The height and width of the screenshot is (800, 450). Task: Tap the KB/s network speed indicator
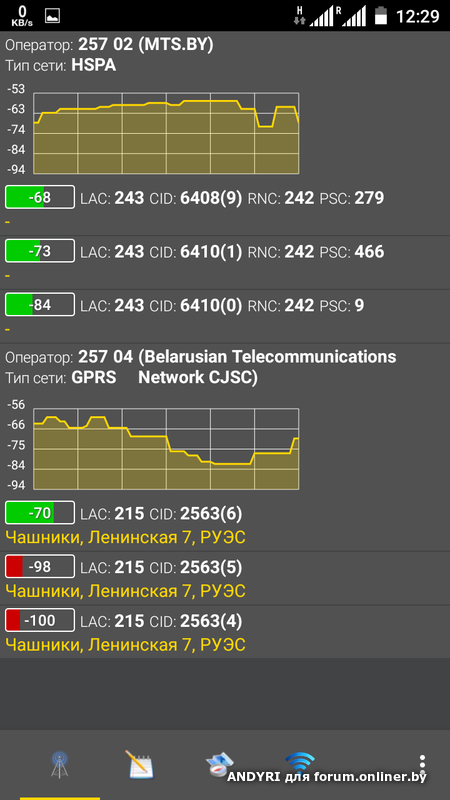click(x=22, y=16)
